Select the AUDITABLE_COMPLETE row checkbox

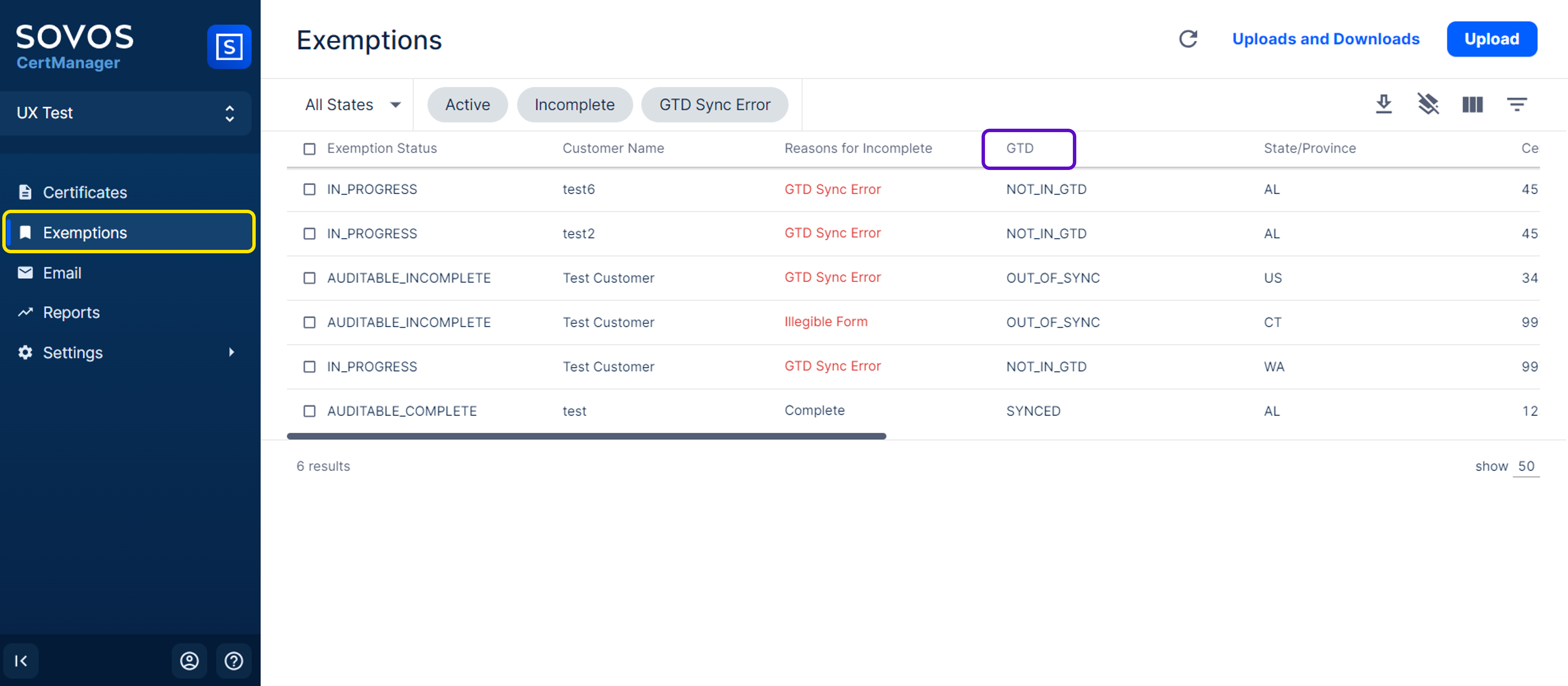[309, 411]
